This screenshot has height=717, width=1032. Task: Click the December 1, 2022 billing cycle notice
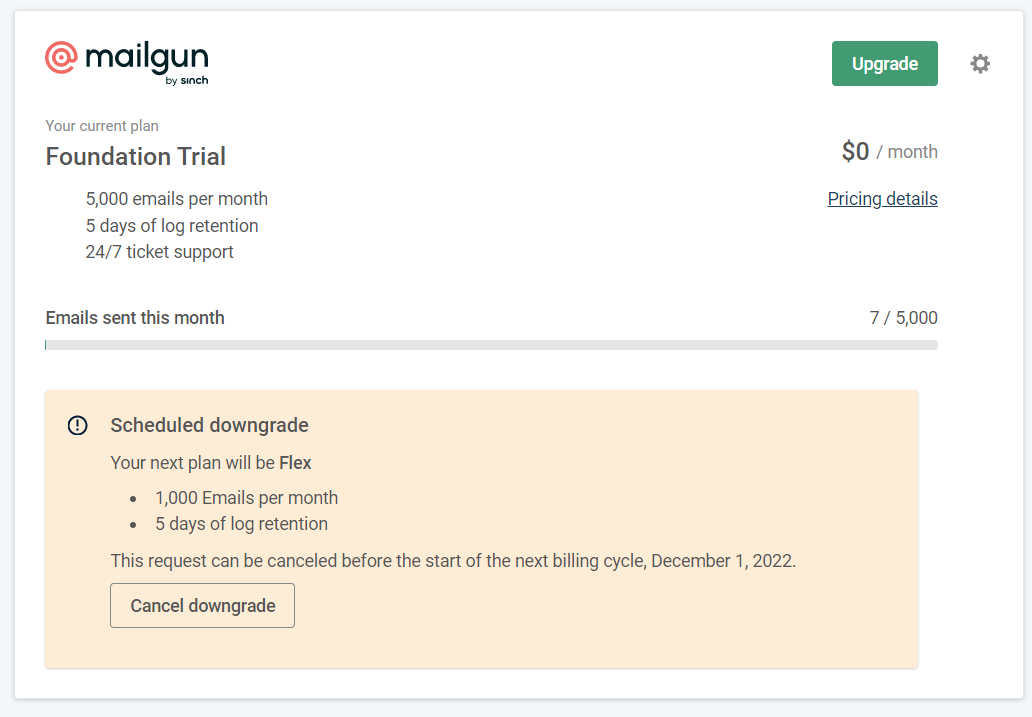point(453,561)
